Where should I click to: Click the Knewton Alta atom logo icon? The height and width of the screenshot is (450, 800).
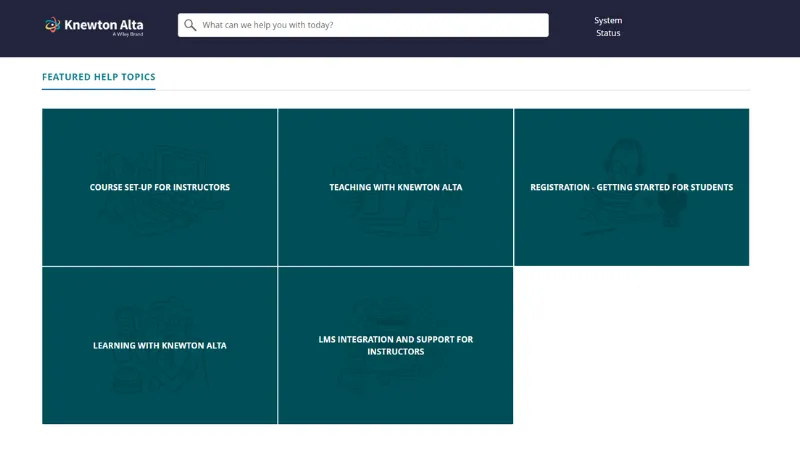(x=52, y=25)
